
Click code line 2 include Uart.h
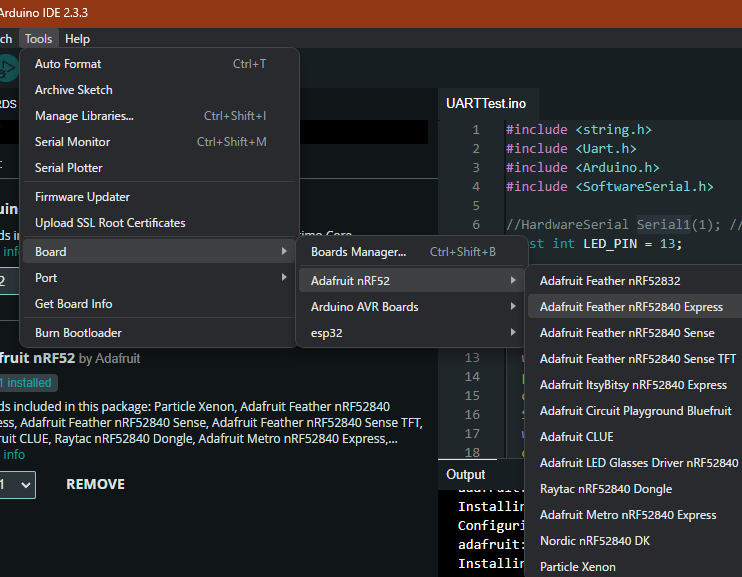[571, 149]
